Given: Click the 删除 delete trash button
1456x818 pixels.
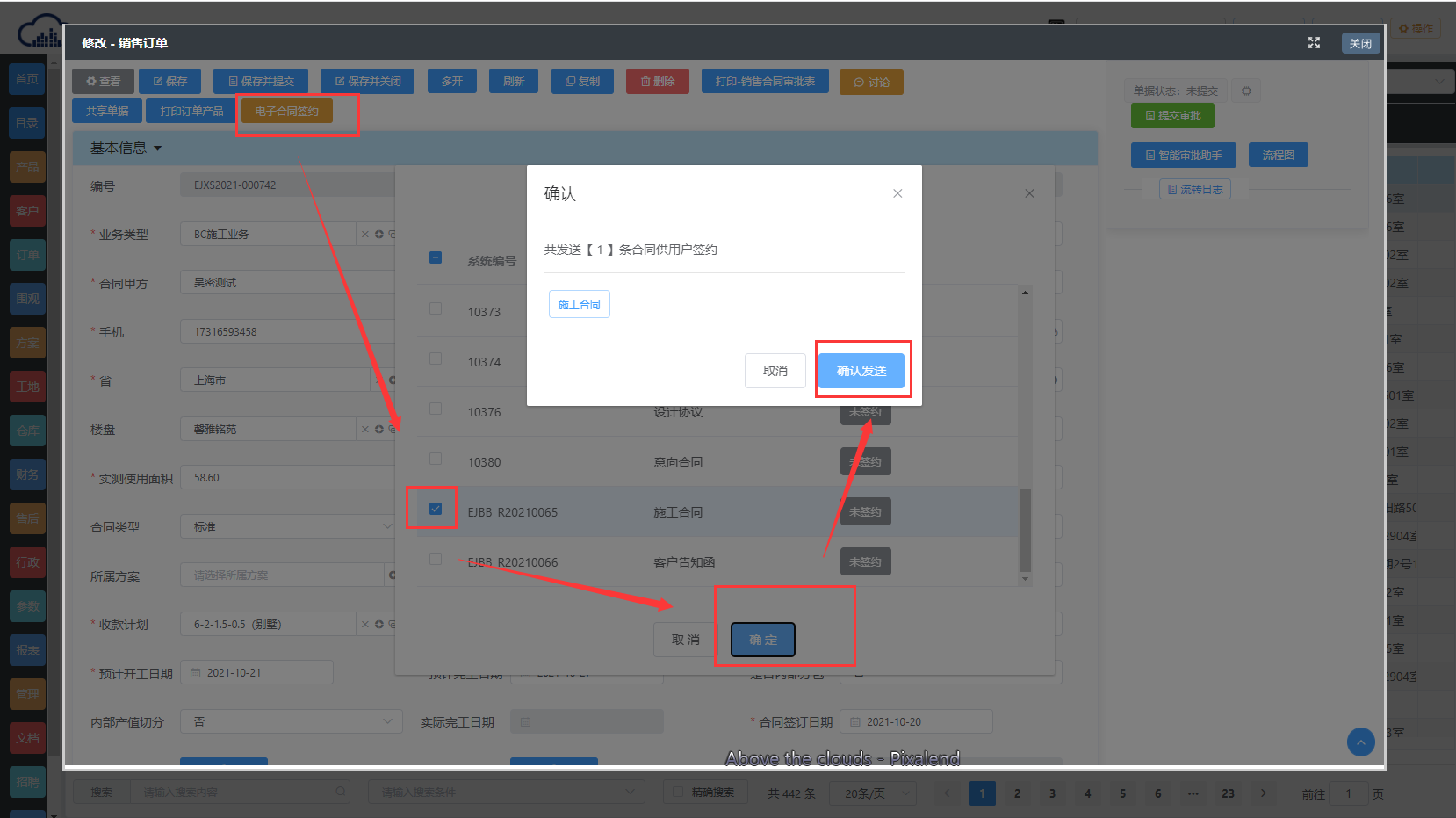Looking at the screenshot, I should click(658, 82).
